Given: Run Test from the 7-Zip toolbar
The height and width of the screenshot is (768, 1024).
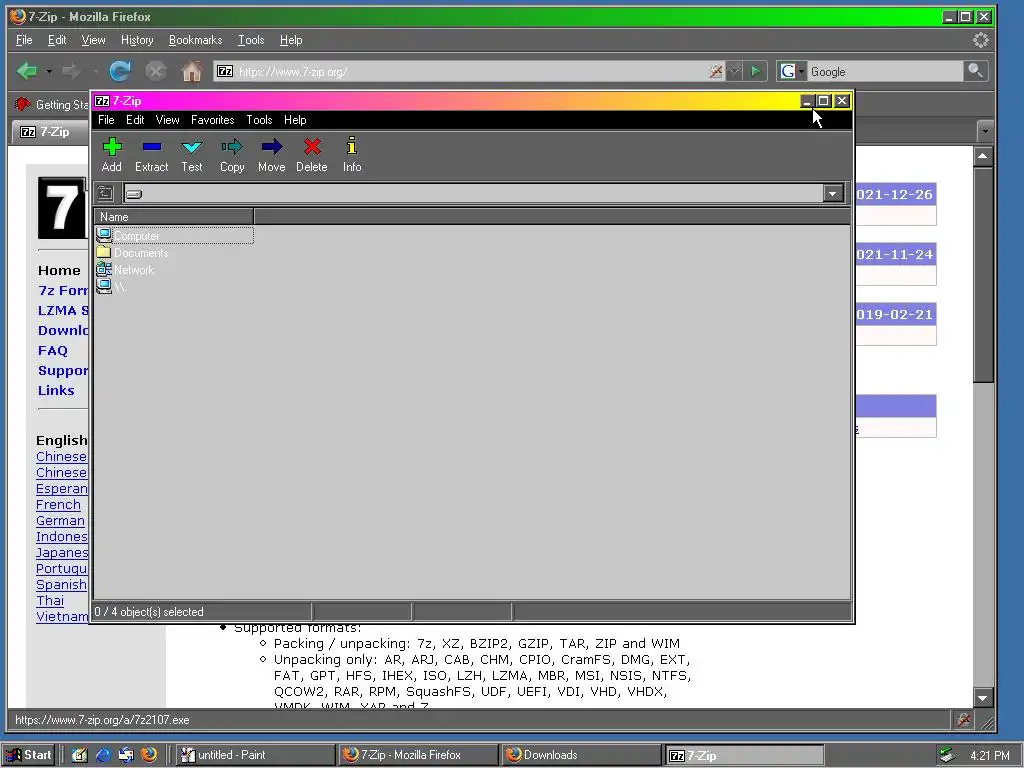Looking at the screenshot, I should point(192,155).
